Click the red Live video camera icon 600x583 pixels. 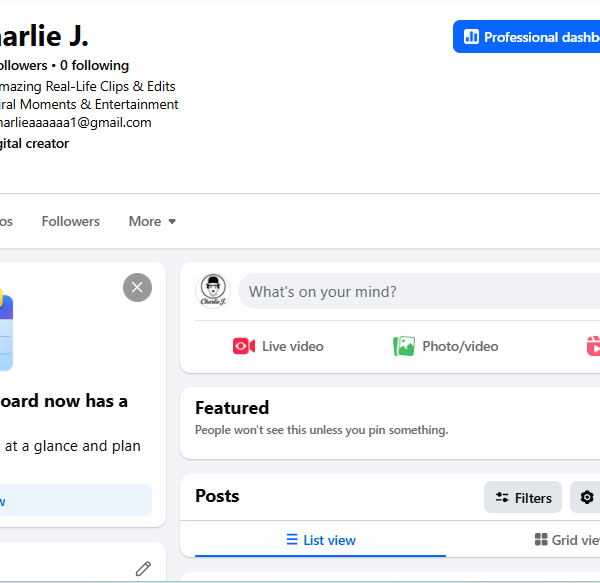click(244, 346)
